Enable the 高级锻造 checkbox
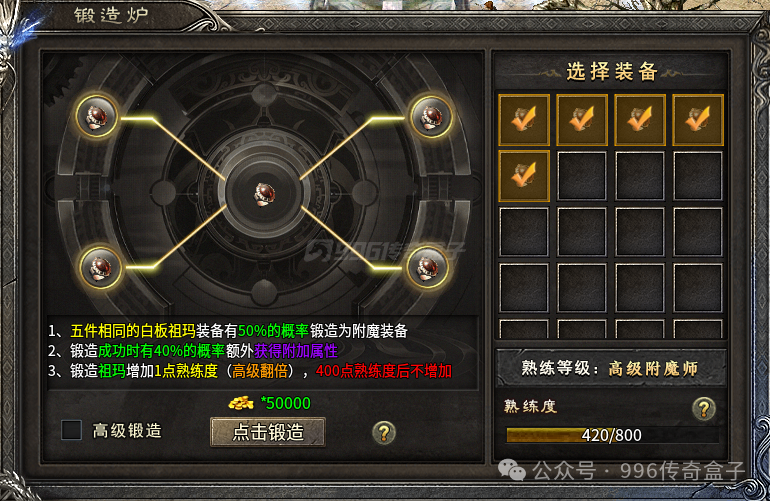Image resolution: width=770 pixels, height=501 pixels. (71, 430)
